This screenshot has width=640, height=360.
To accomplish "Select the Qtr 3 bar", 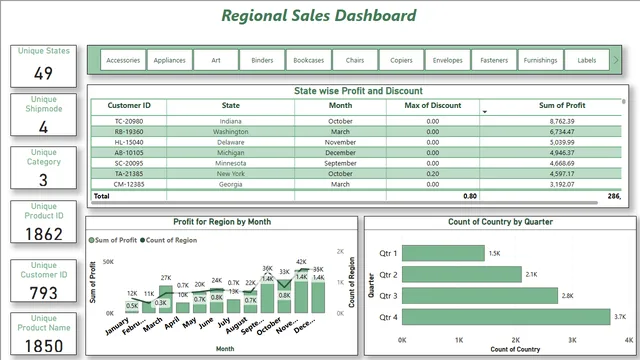I will coord(480,296).
